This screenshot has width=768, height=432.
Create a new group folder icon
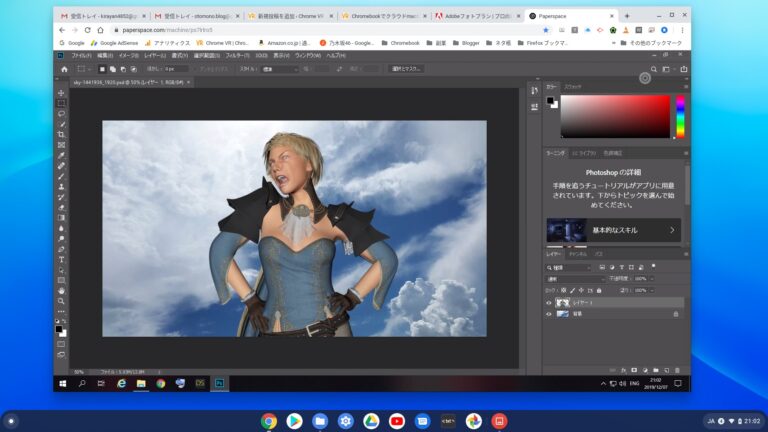(656, 370)
